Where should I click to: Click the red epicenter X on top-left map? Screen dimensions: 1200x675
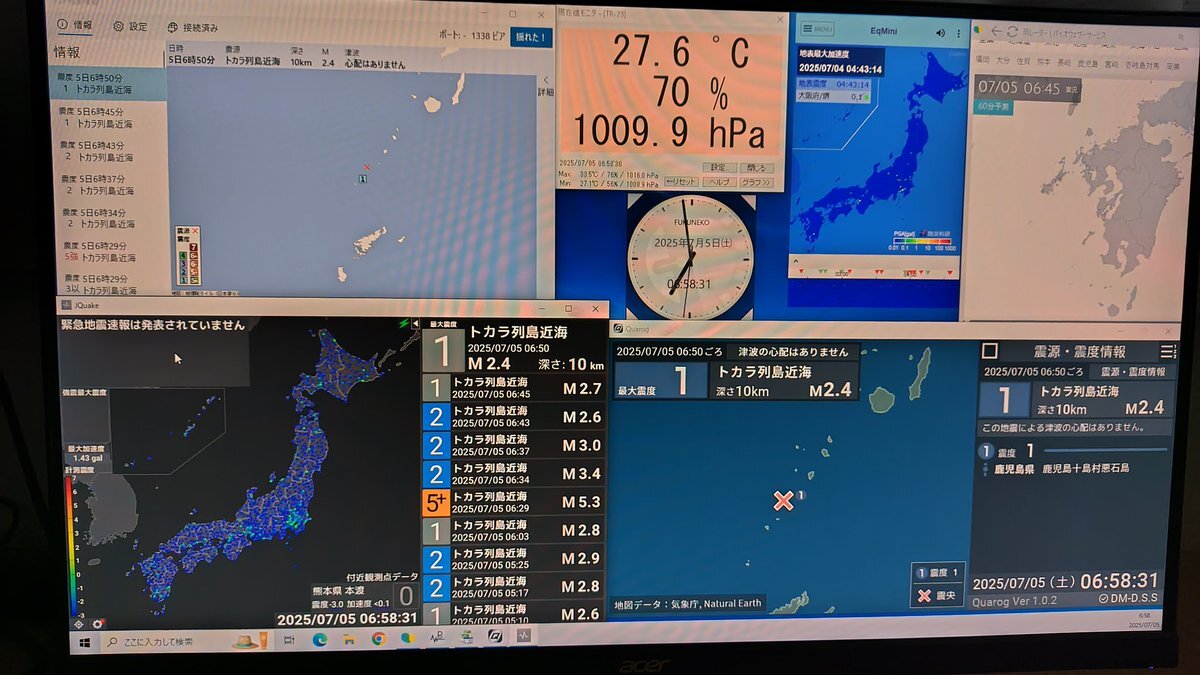tap(368, 167)
